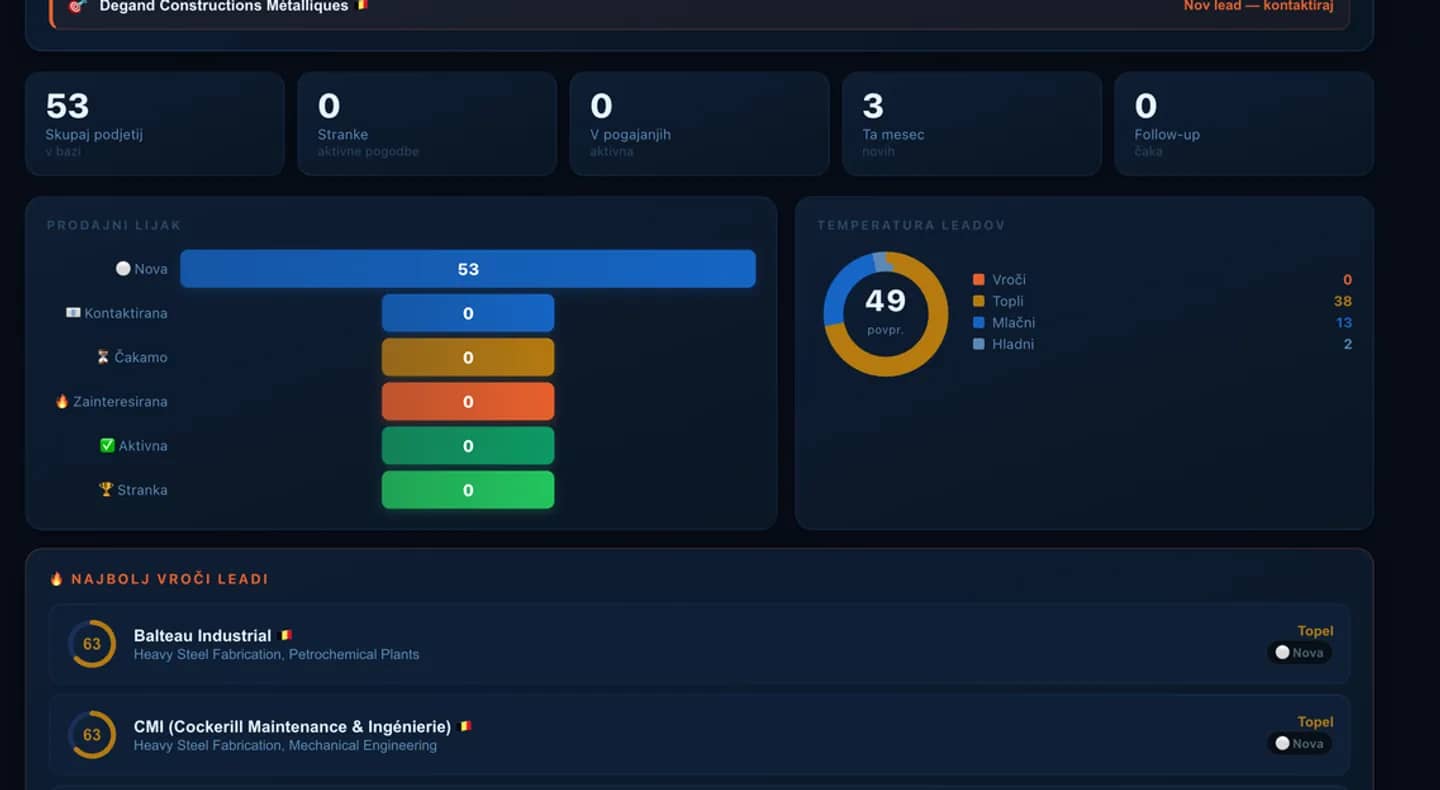Viewport: 1440px width, 790px height.
Task: Click the blue Mlačni legend swatch
Action: tap(979, 323)
